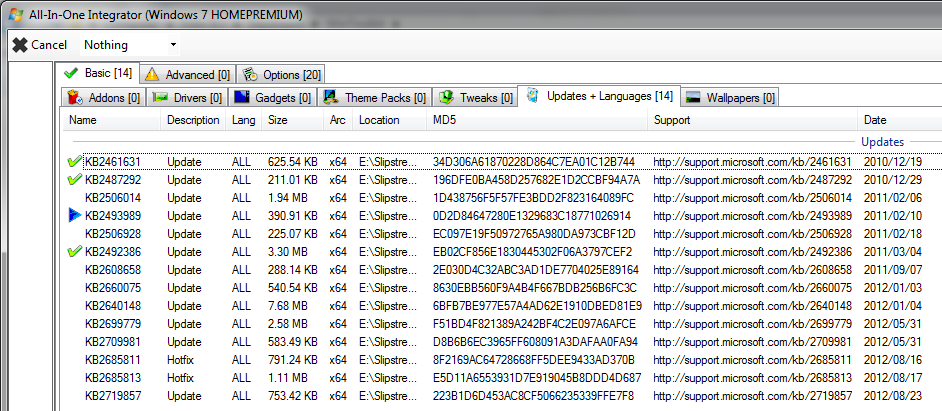Click the warning triangle icon on the Advanced tab

(152, 75)
